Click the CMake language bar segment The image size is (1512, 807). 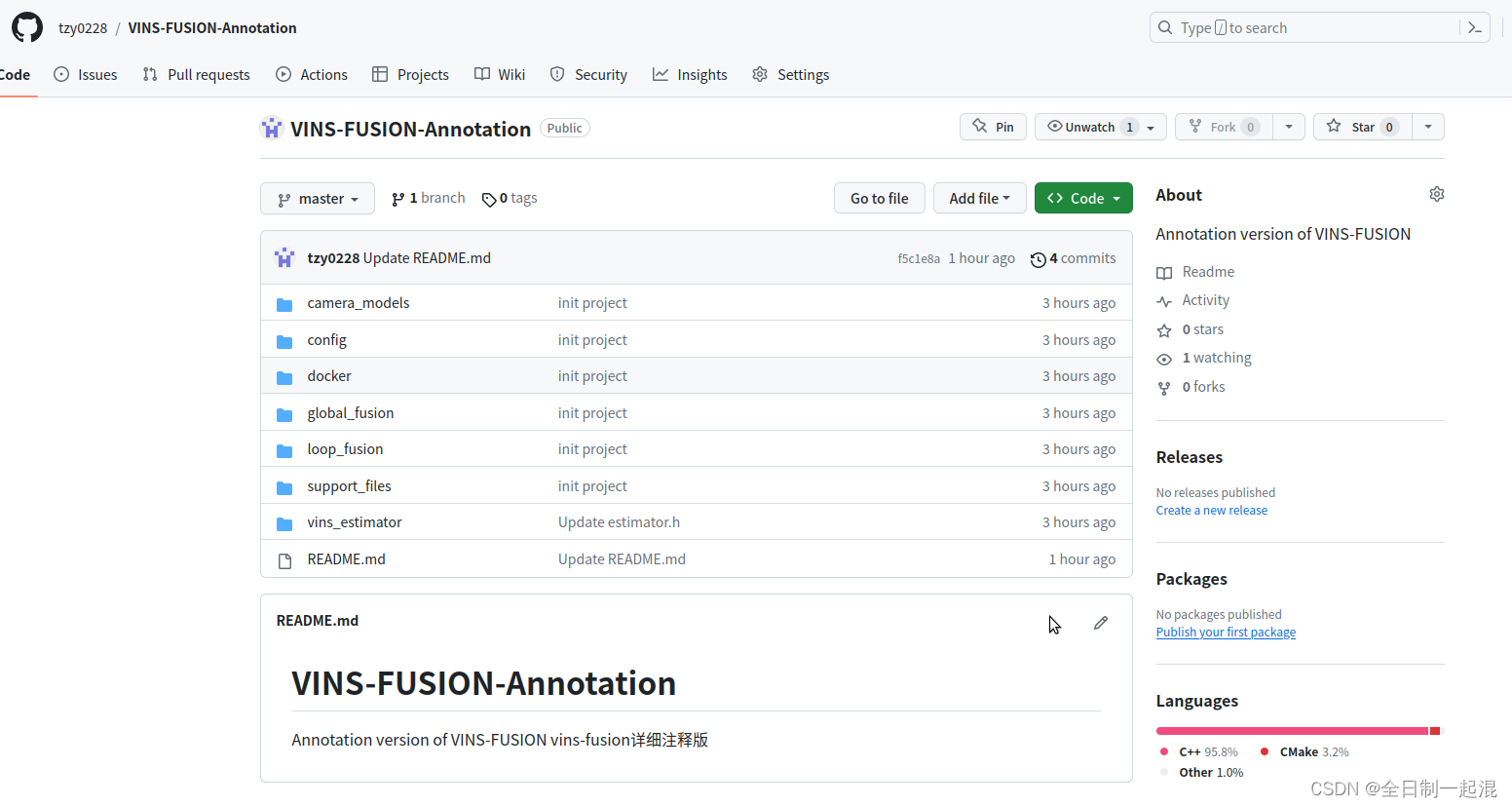(x=1434, y=731)
